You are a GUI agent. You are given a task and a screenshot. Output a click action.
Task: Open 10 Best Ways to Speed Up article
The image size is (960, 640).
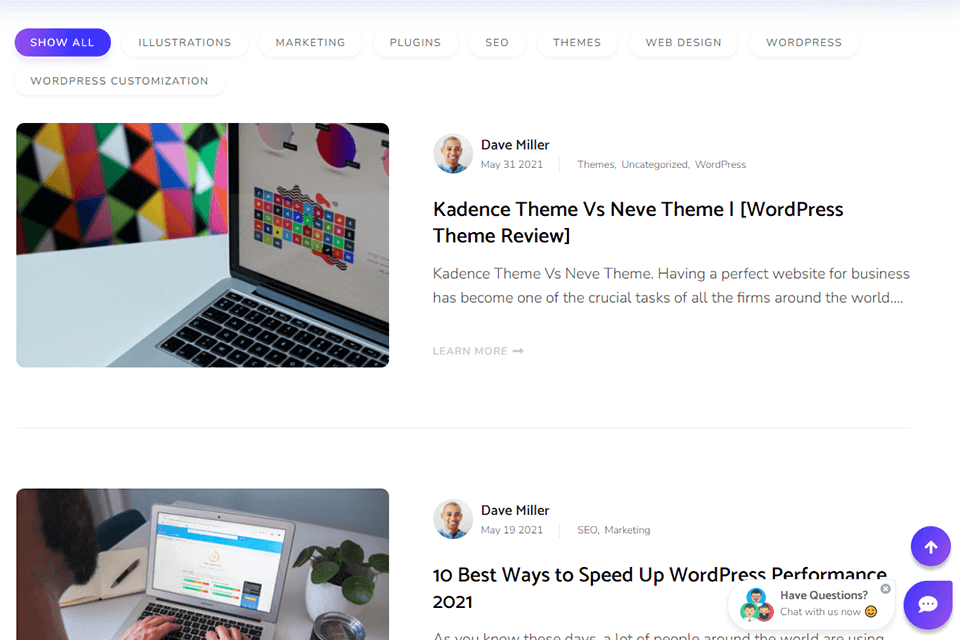pos(659,588)
